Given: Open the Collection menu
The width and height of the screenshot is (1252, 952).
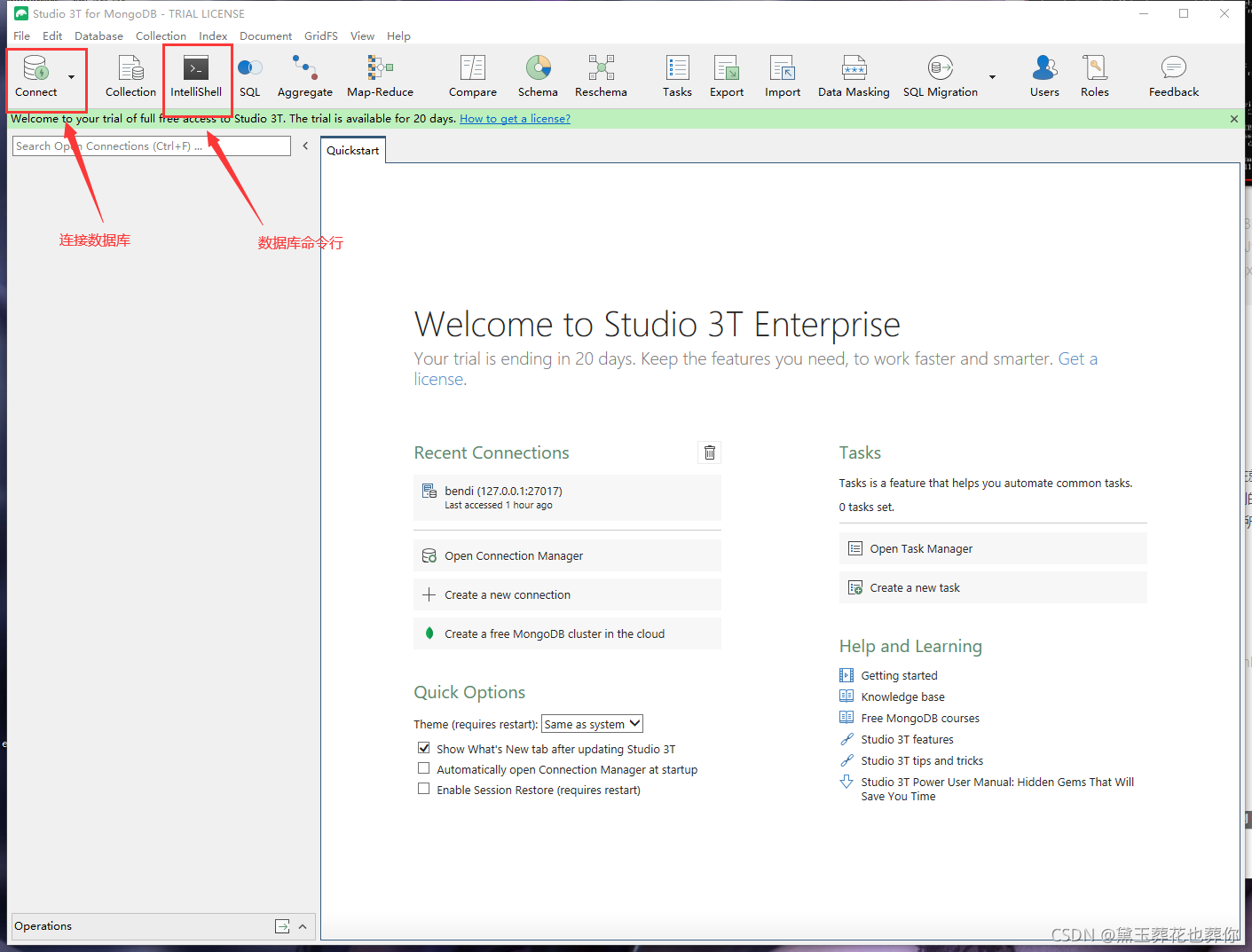Looking at the screenshot, I should (x=161, y=36).
